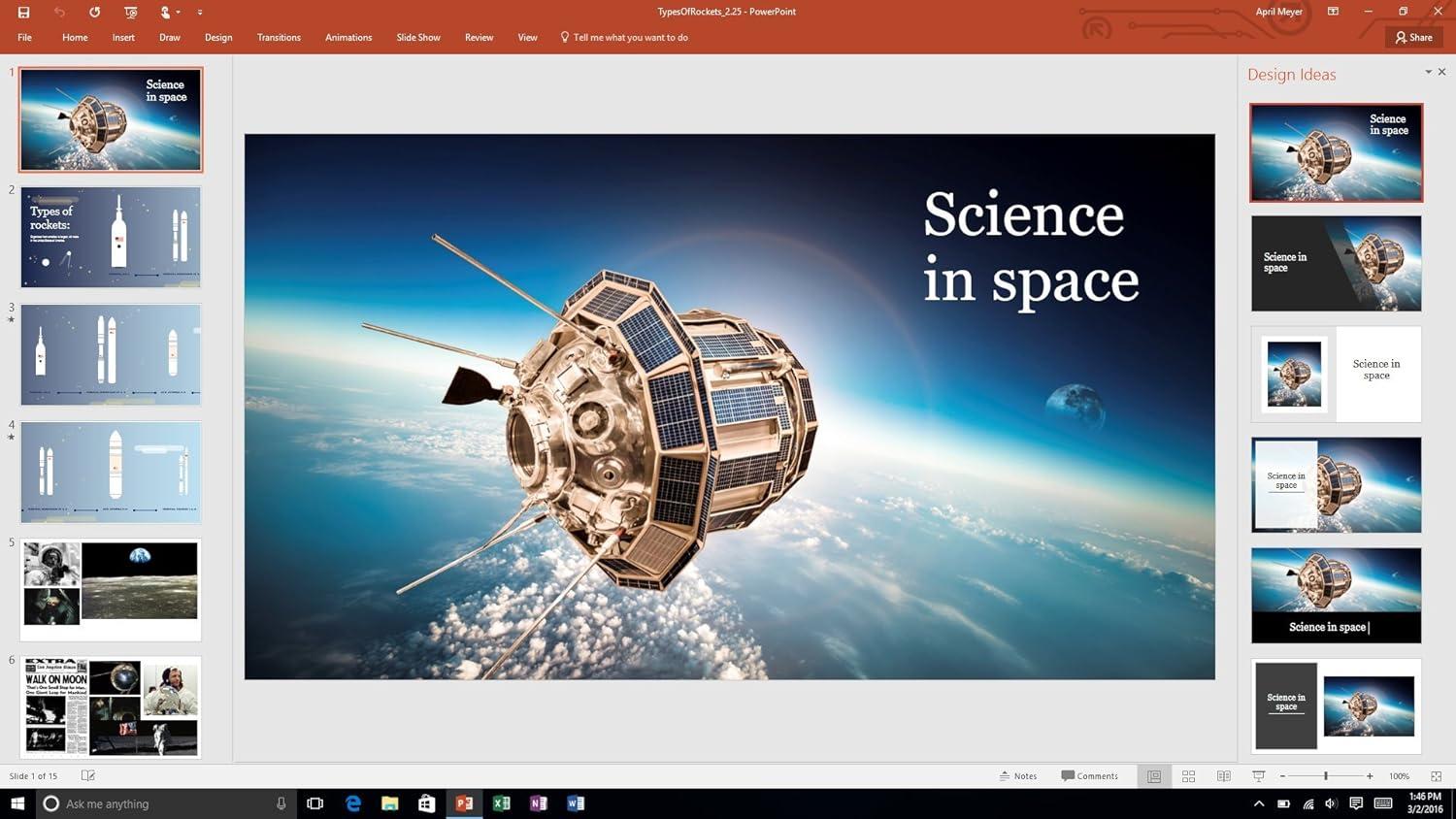Expand the Touch/Mouse Mode dropdown
This screenshot has width=1456, height=819.
click(x=178, y=13)
